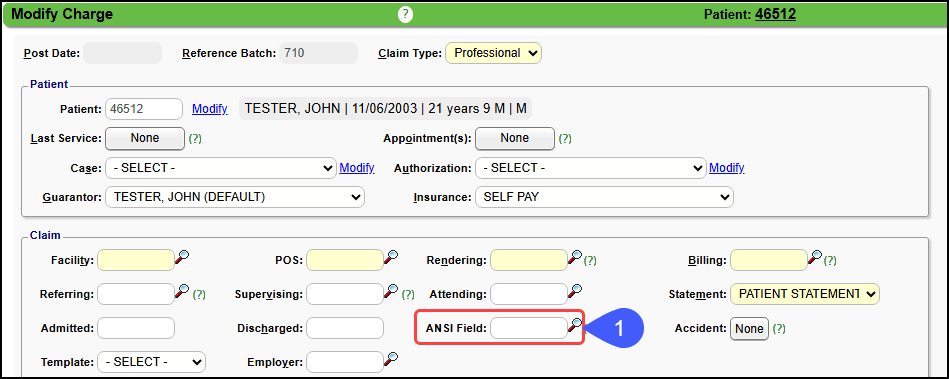Click the Modify link beside patient ID
Viewport: 949px width, 379px height.
209,109
